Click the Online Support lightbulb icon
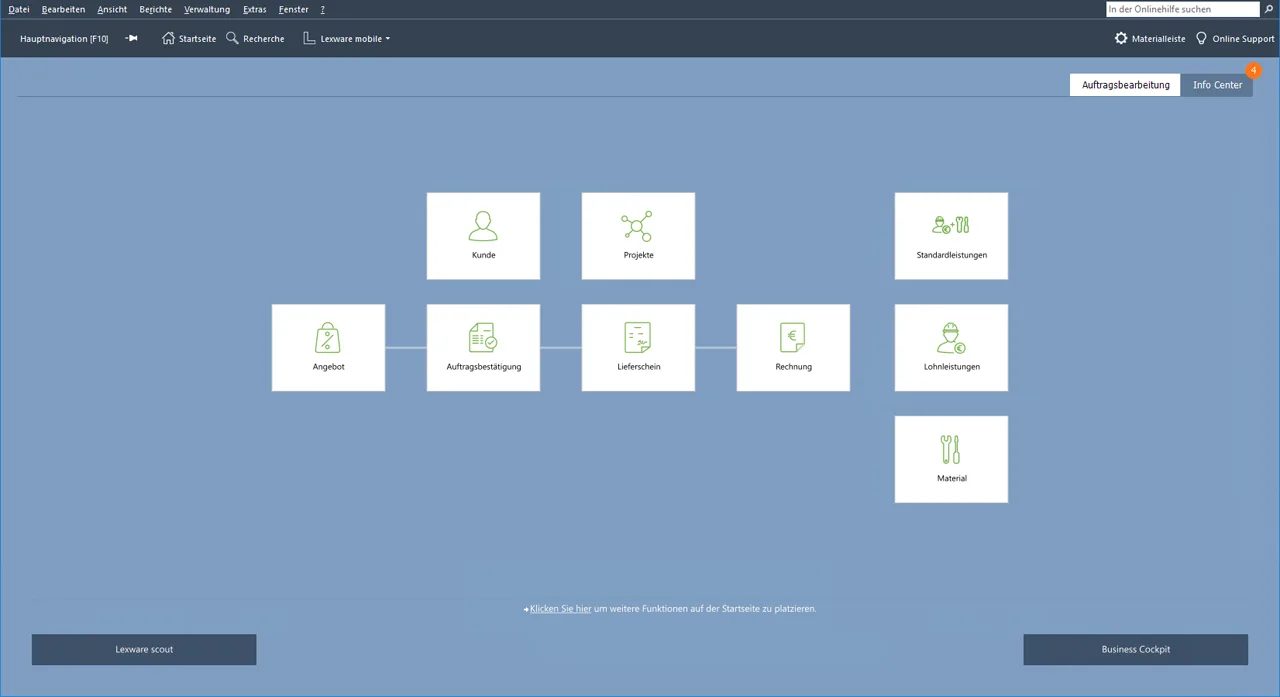This screenshot has width=1280, height=697. (1202, 38)
